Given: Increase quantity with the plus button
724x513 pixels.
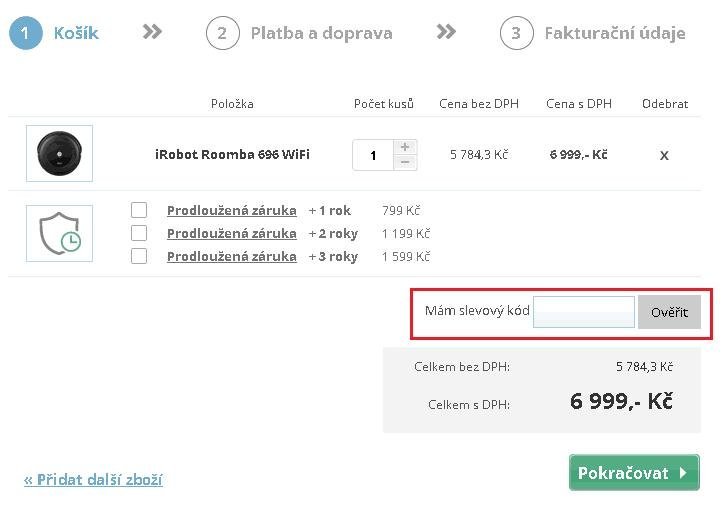Looking at the screenshot, I should pos(405,147).
